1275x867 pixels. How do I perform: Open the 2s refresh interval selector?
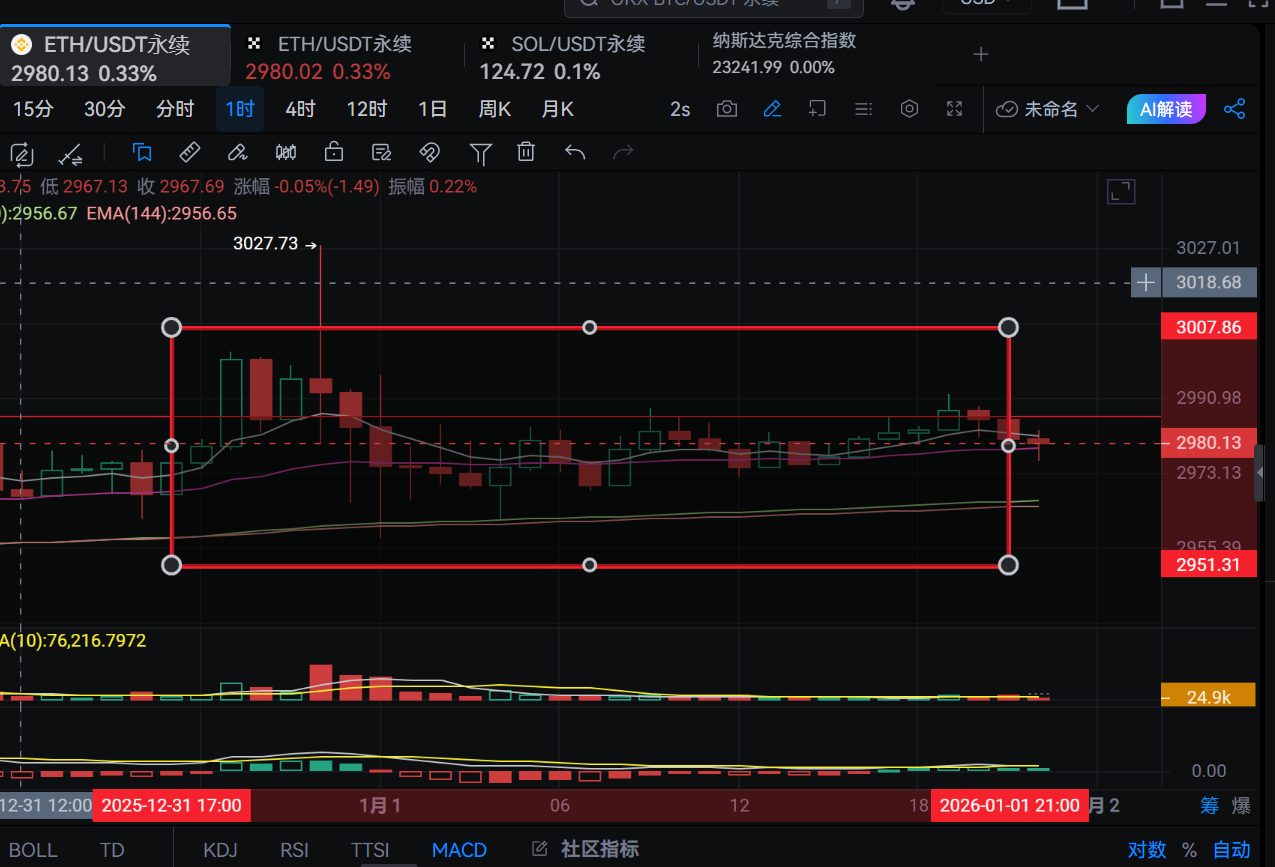tap(680, 109)
